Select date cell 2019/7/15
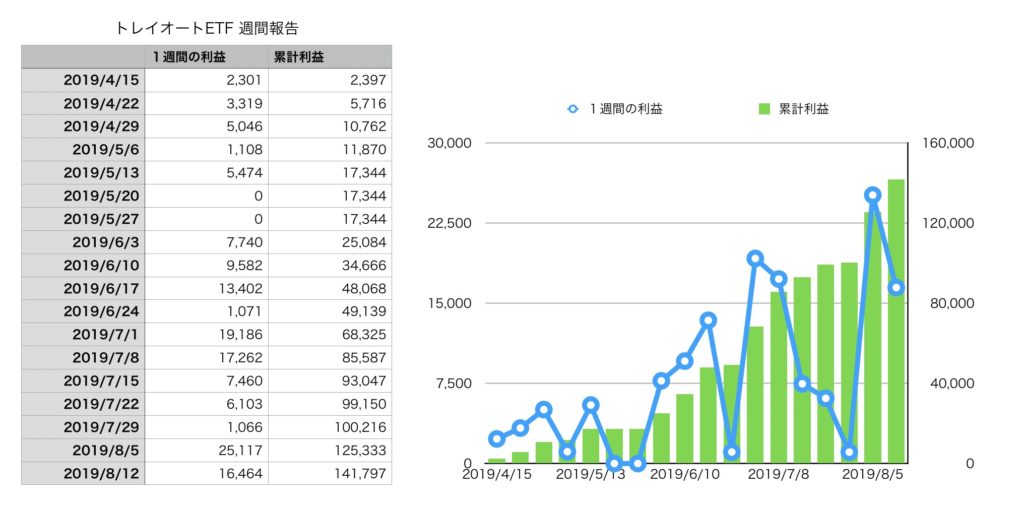The image size is (1024, 506). point(83,381)
